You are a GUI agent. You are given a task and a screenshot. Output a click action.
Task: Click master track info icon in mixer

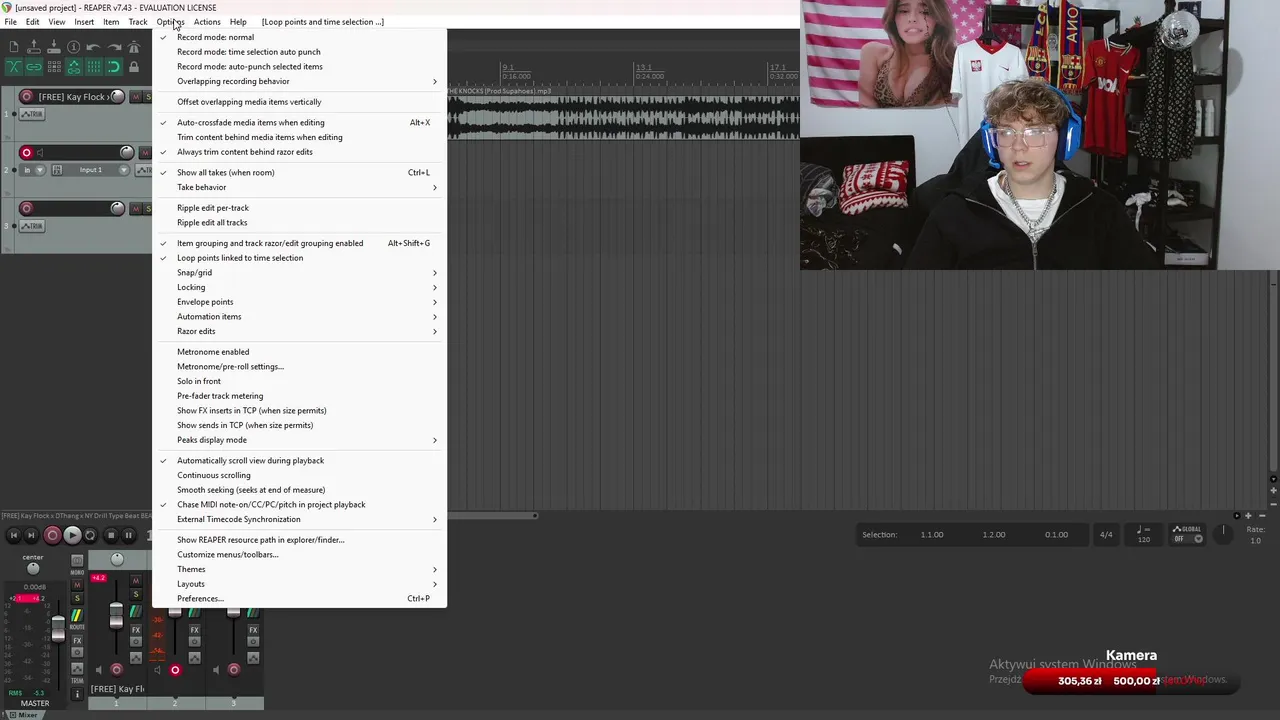click(77, 694)
